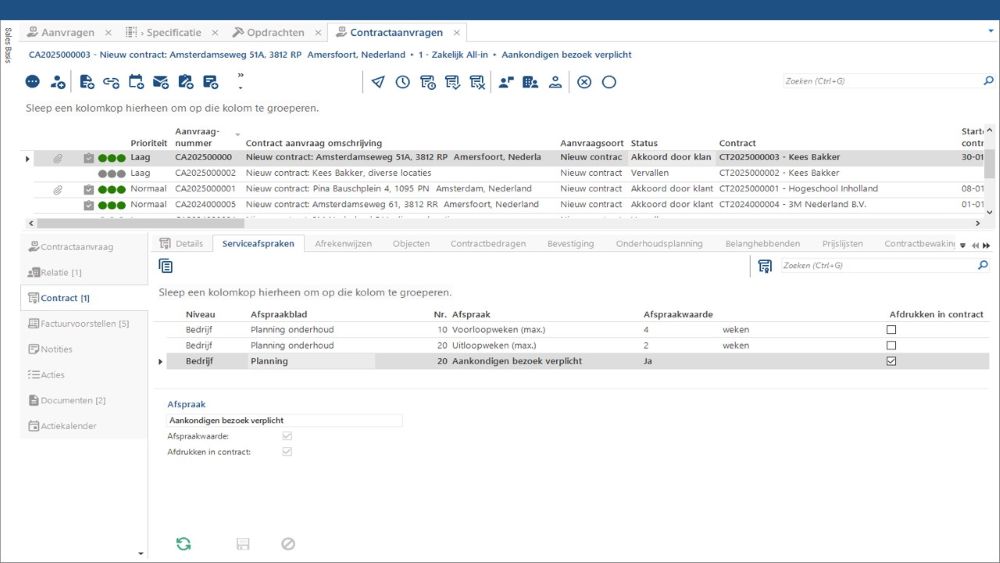Screen dimensions: 1000x563
Task: Open the tab list dropdown beside Contractbewaking
Action: (x=963, y=244)
